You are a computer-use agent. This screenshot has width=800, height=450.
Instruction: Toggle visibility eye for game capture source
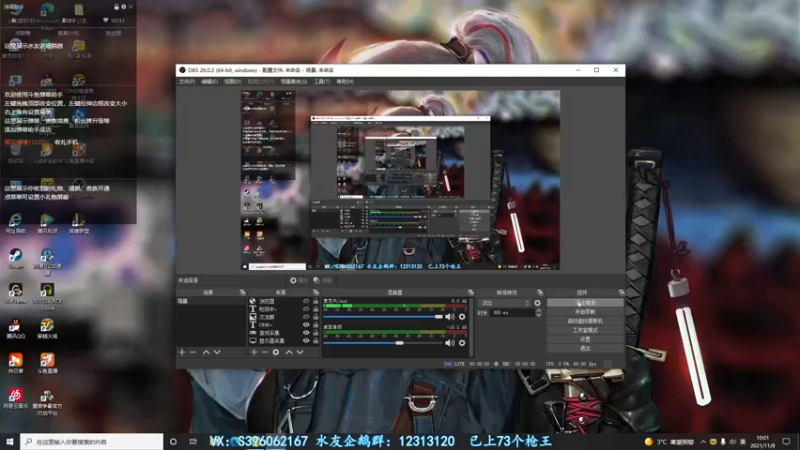click(306, 333)
